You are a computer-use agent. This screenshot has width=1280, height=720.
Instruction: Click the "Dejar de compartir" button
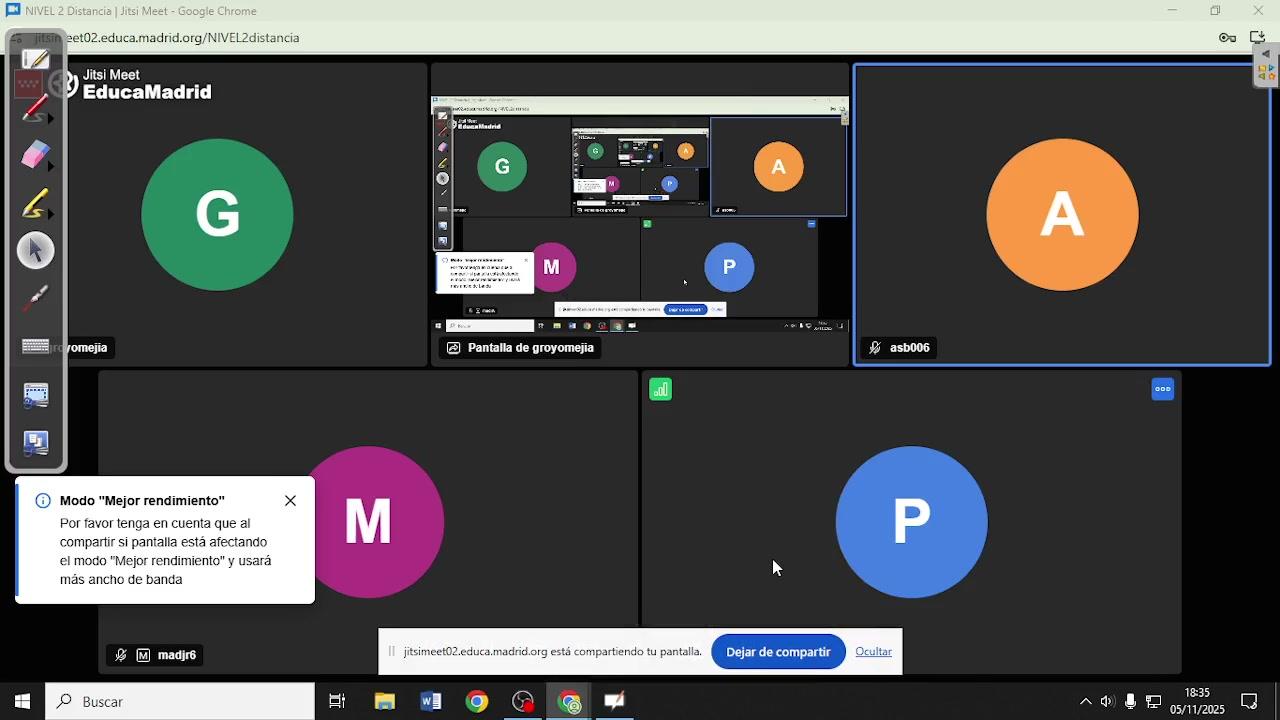pos(778,652)
